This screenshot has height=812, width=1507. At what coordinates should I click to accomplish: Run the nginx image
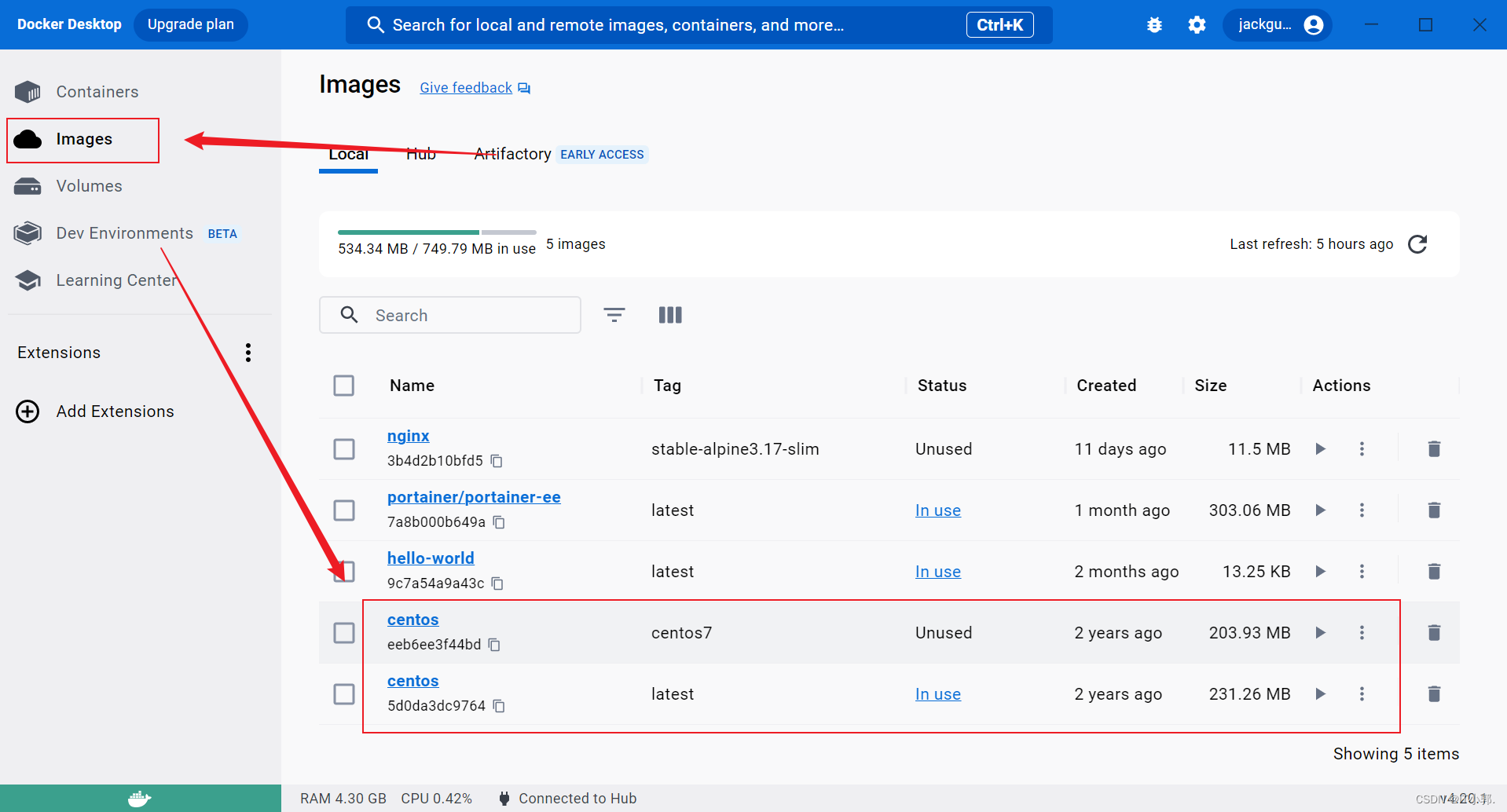click(x=1321, y=449)
